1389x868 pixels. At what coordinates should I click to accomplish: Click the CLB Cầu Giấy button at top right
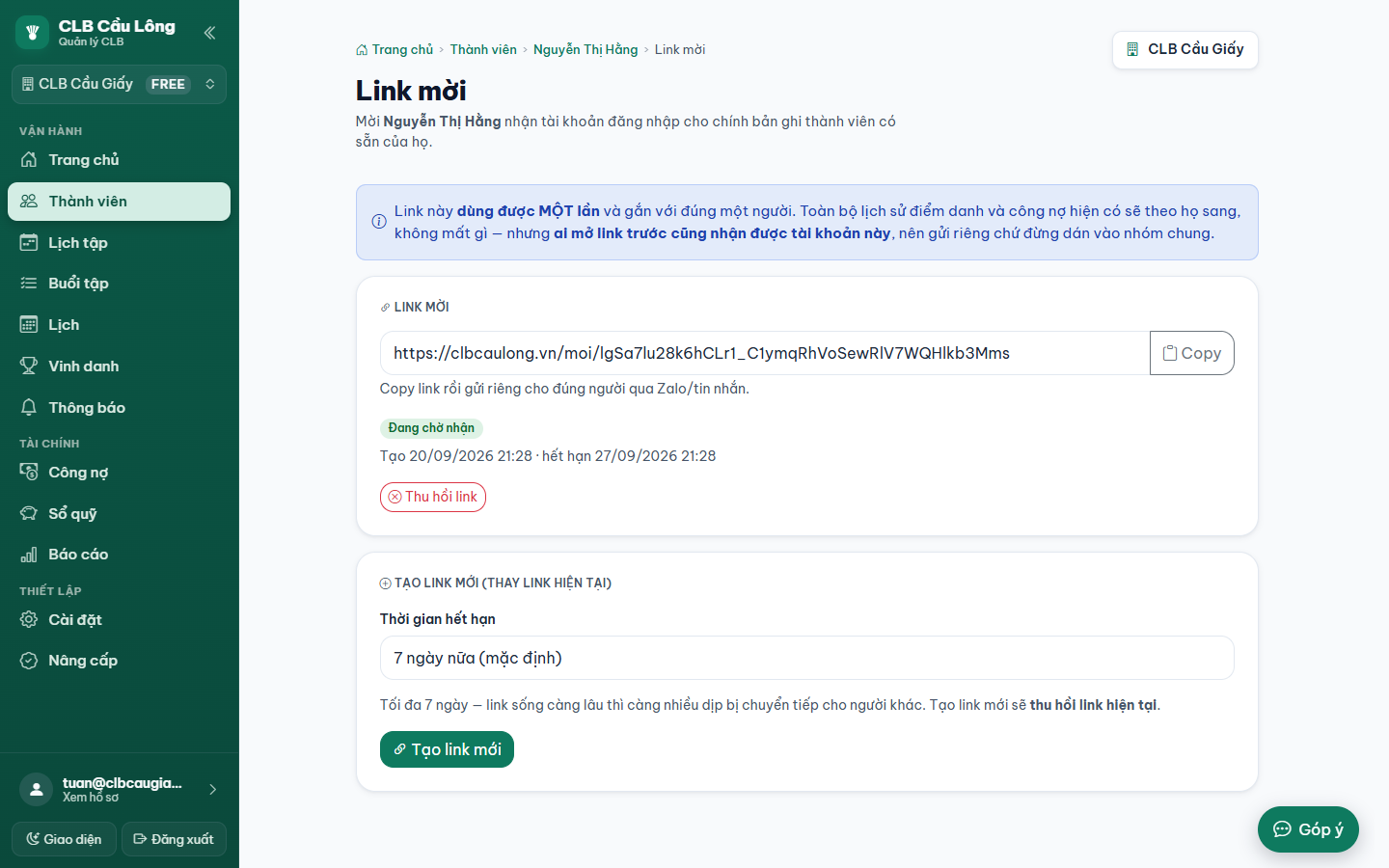click(1185, 49)
